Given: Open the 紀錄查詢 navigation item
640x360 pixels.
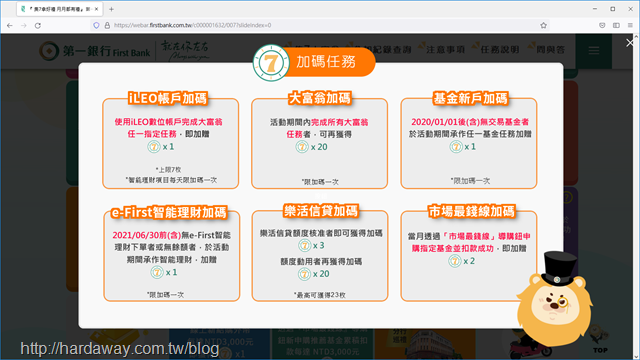Looking at the screenshot, I should tap(391, 50).
